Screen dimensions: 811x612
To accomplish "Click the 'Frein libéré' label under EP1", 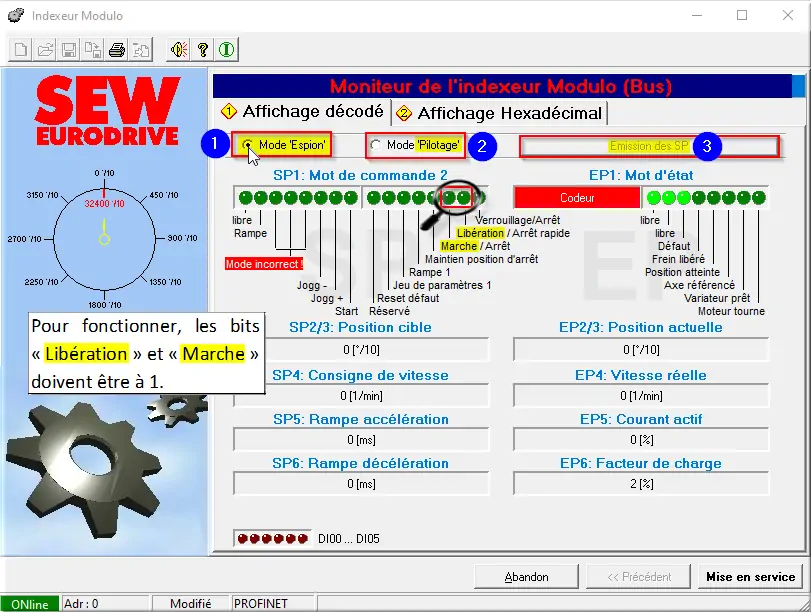I will point(678,259).
